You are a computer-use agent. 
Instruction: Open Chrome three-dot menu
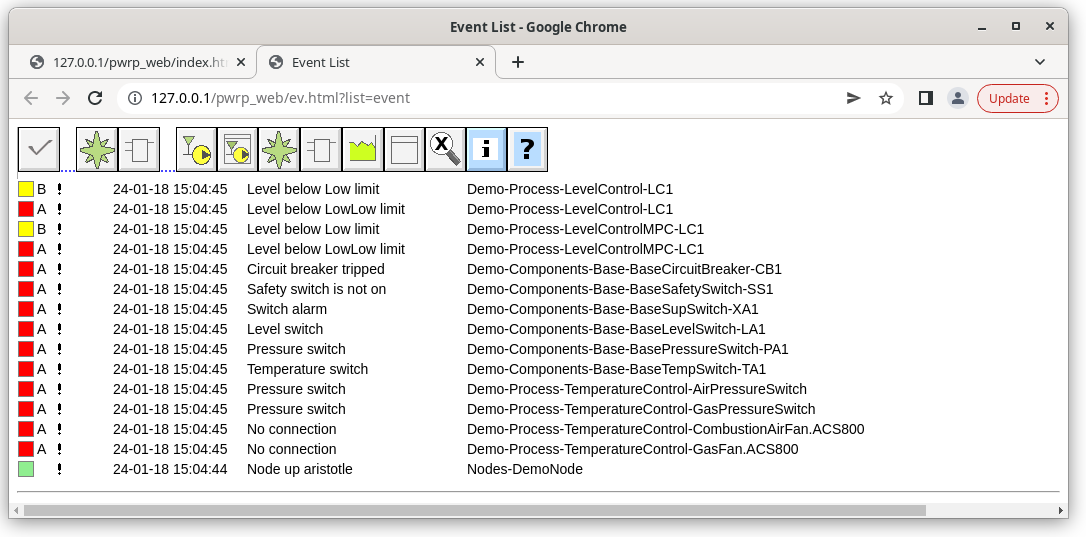click(1047, 98)
